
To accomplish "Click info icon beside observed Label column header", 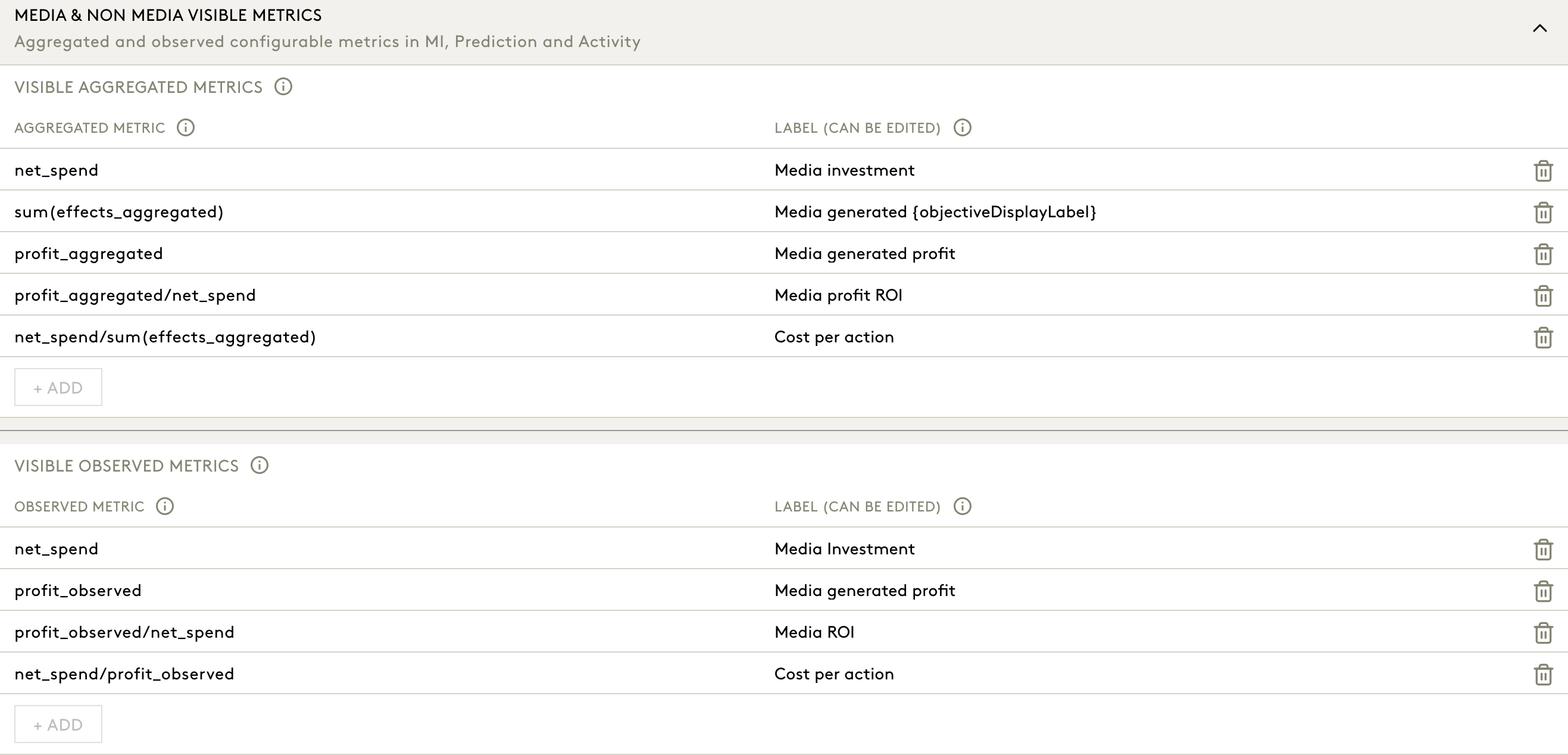I will tap(963, 506).
